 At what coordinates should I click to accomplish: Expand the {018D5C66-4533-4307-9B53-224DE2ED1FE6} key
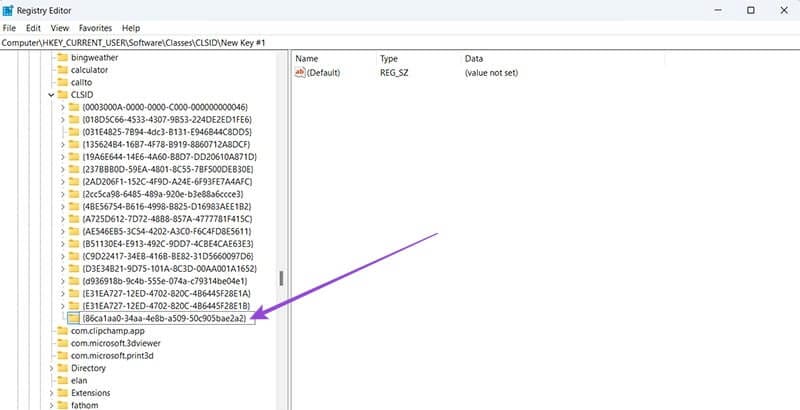click(62, 120)
